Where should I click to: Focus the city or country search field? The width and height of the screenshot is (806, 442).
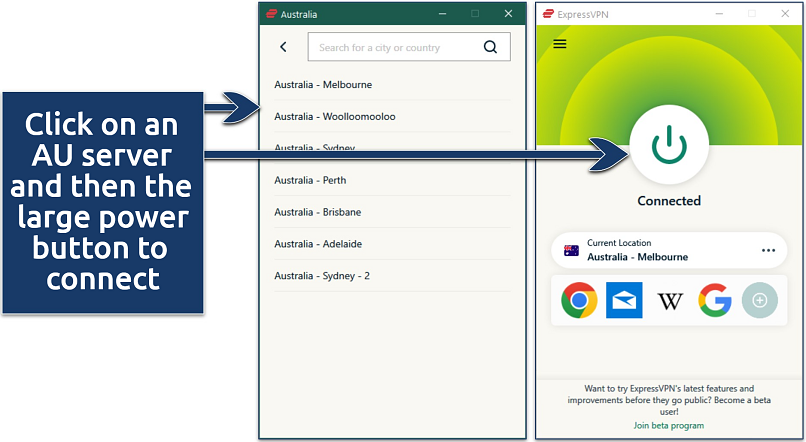409,47
